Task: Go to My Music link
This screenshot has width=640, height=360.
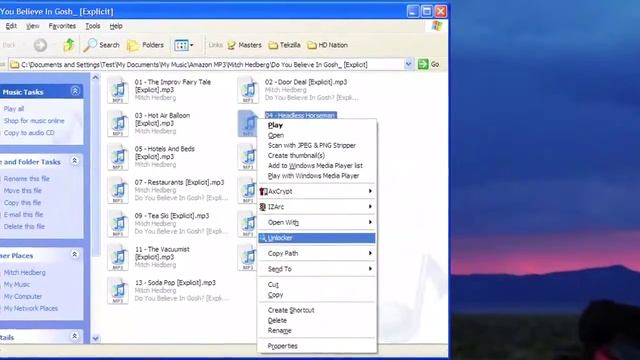Action: (x=17, y=284)
